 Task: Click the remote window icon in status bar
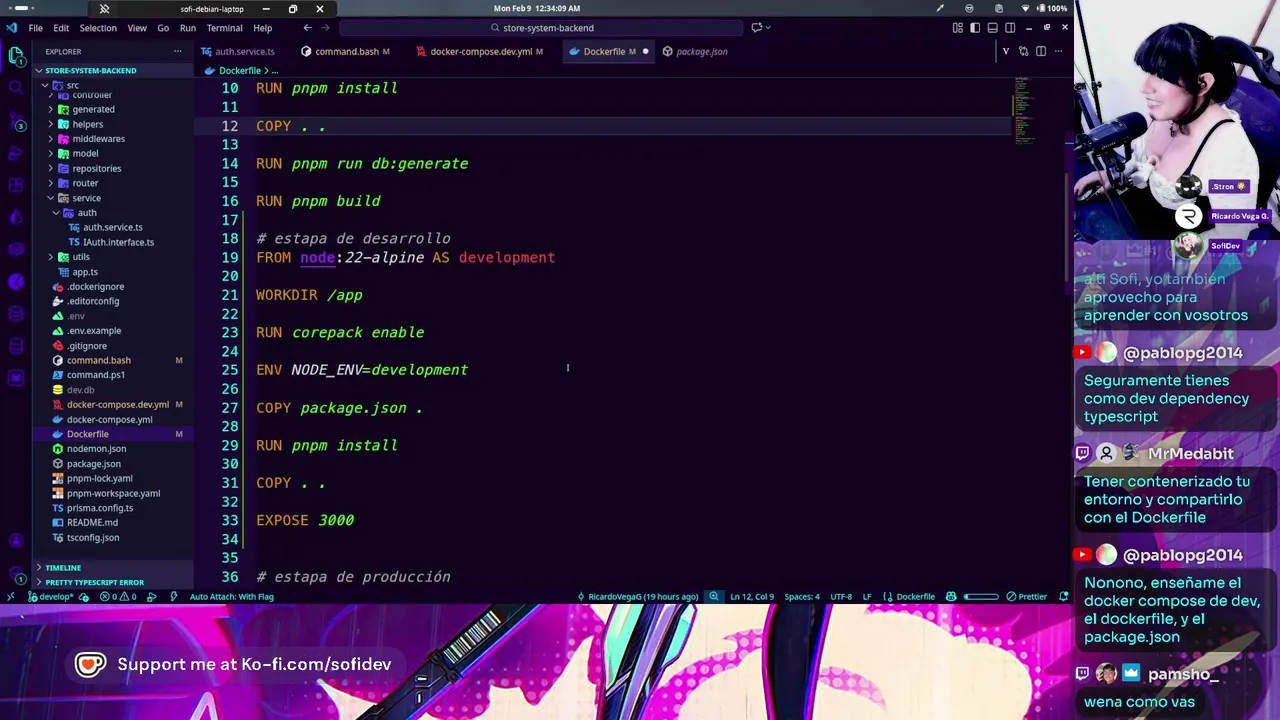coord(10,597)
